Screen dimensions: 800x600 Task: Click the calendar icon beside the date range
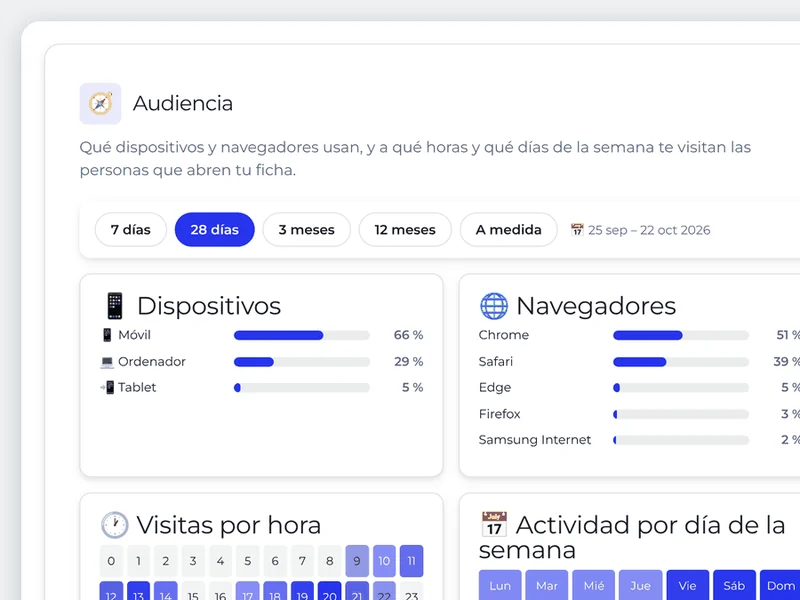(x=577, y=230)
